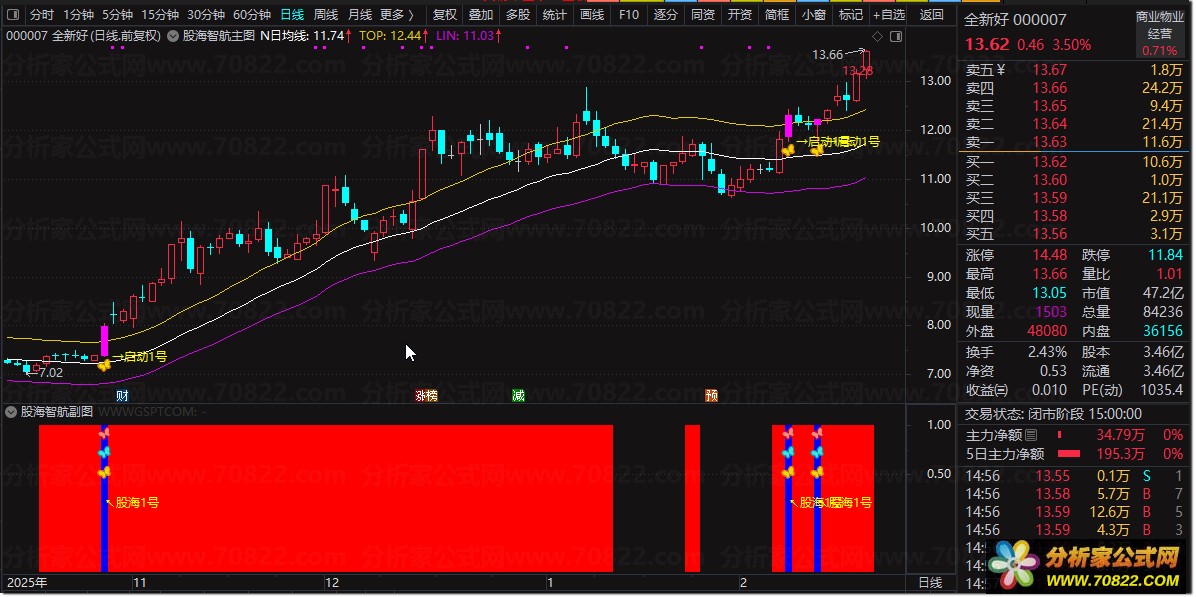Toggle the 小窗 mini window option
This screenshot has width=1196, height=597.
(x=814, y=14)
